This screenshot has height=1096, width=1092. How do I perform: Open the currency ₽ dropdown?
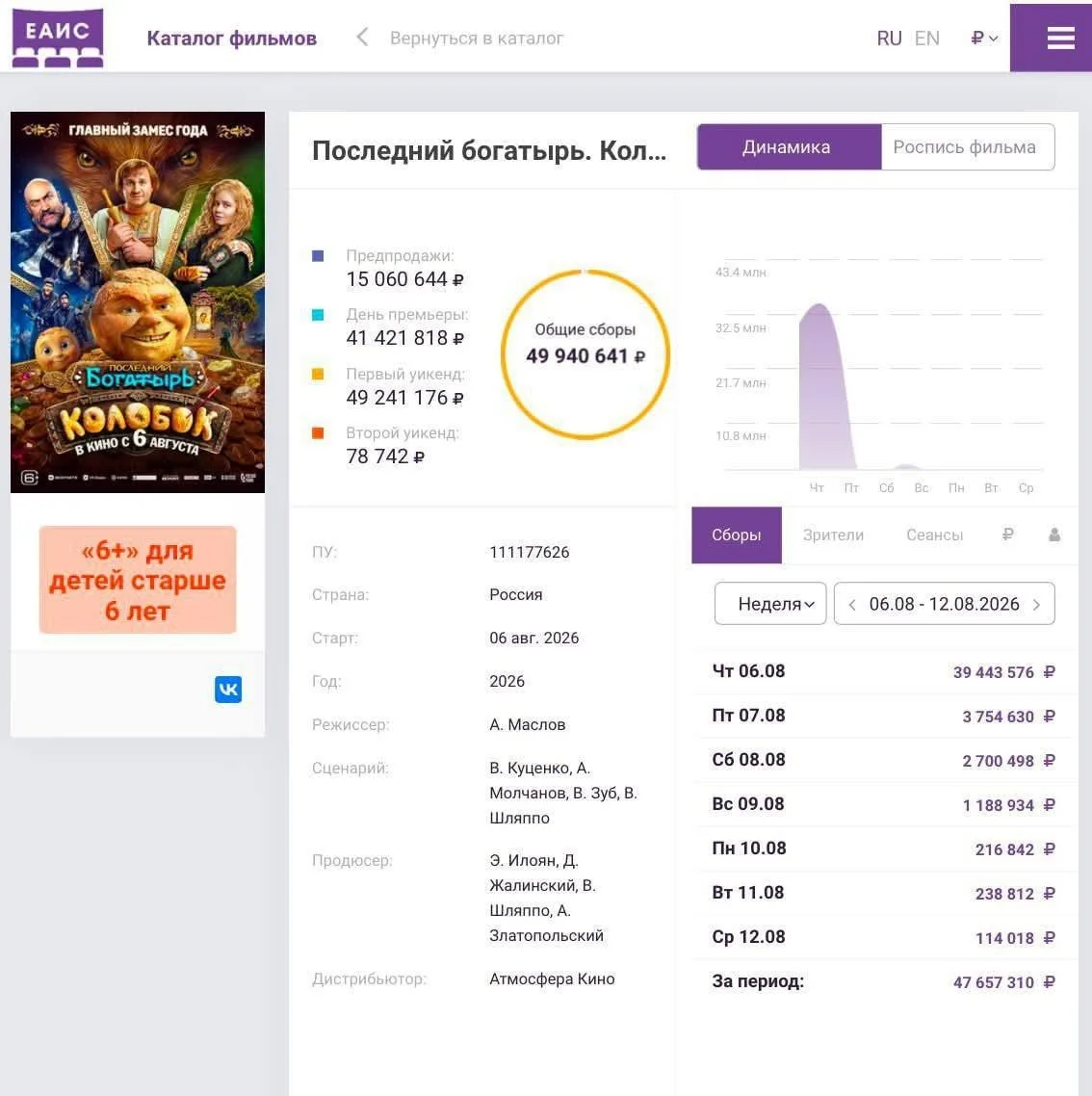[x=984, y=38]
